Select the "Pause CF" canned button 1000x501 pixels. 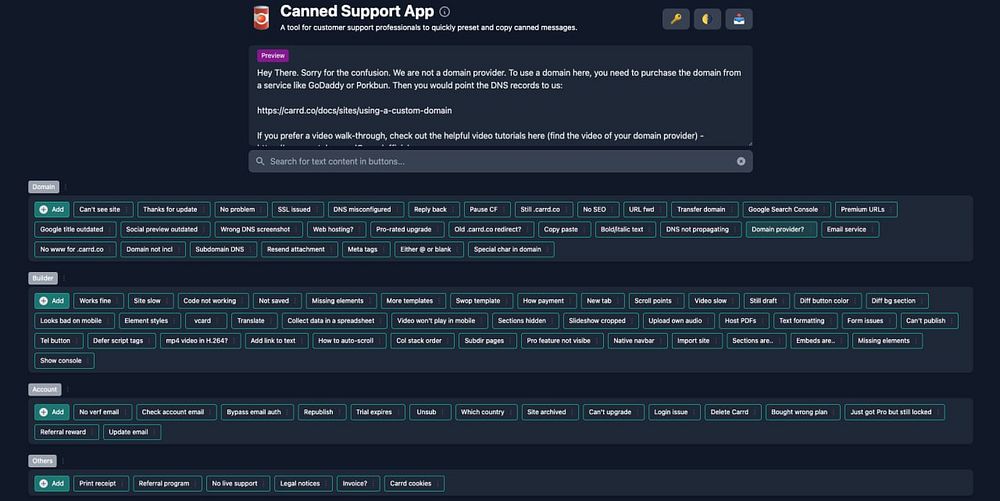point(487,209)
